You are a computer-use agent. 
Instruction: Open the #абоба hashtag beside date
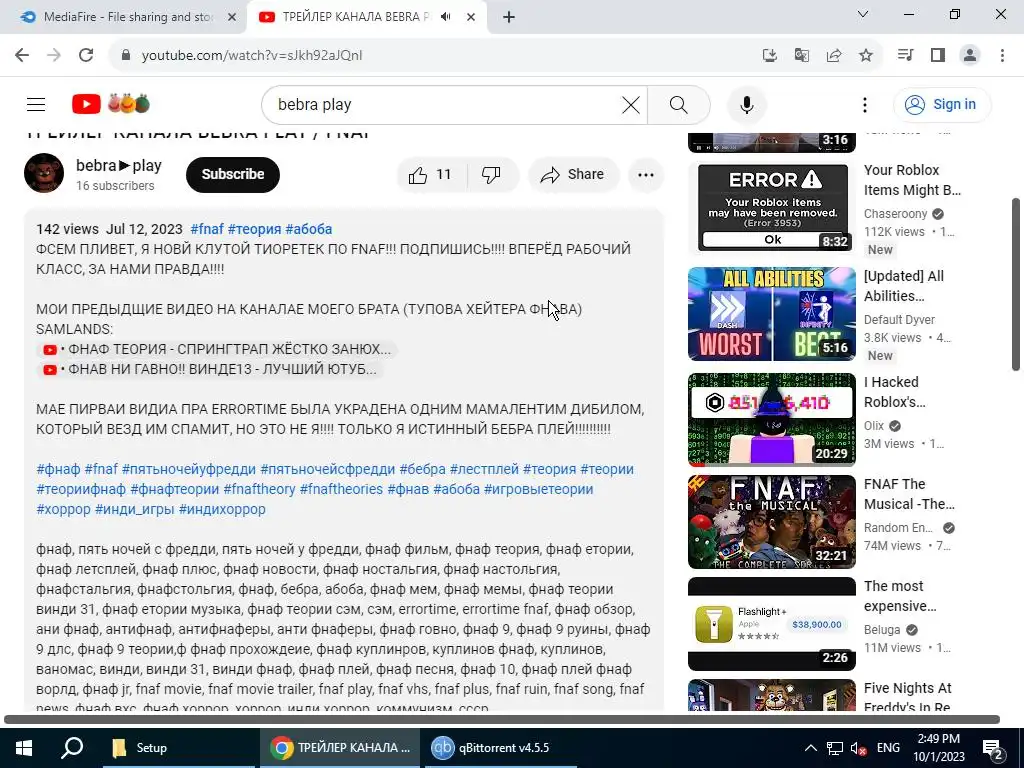pos(308,229)
